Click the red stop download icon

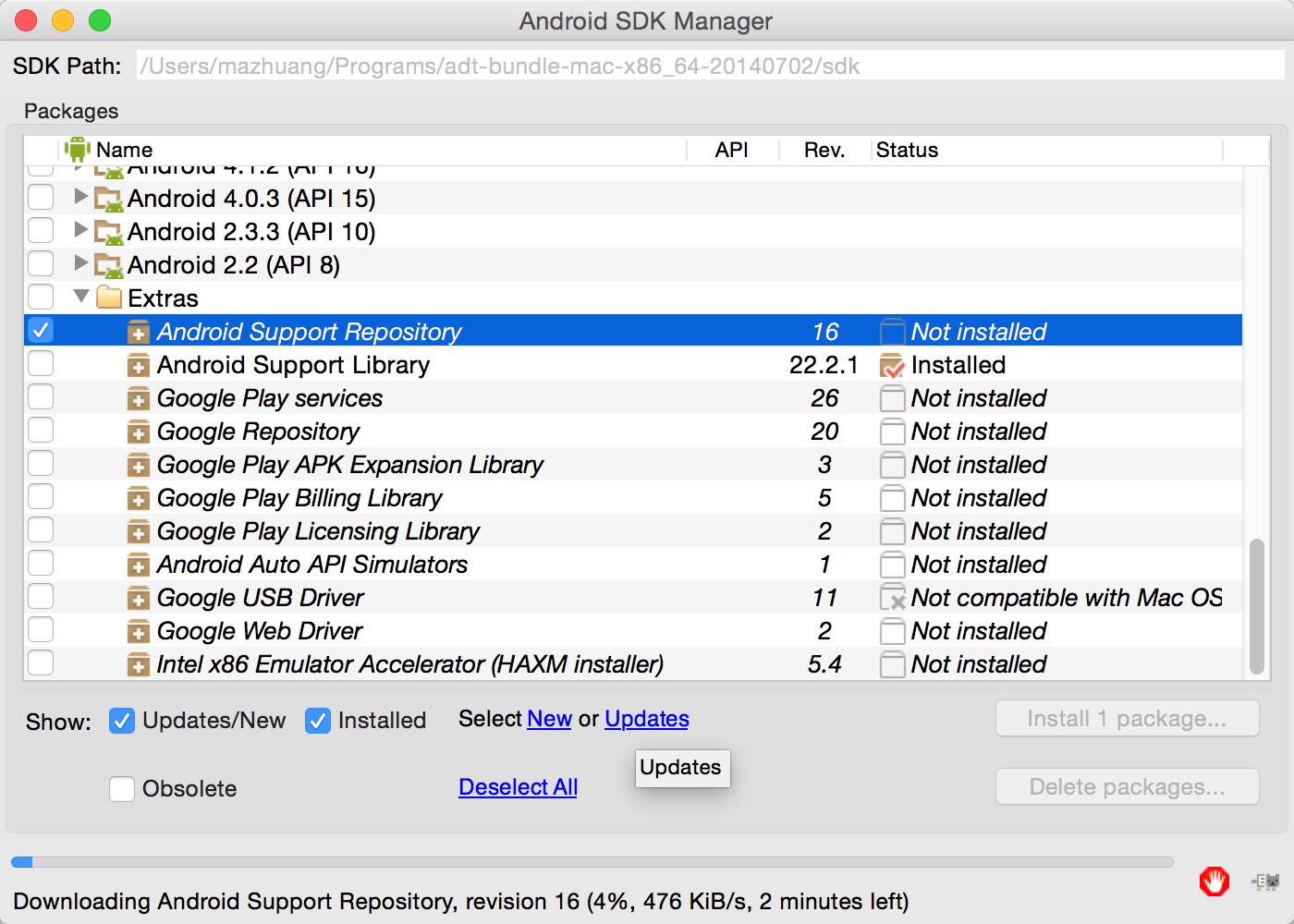coord(1214,881)
